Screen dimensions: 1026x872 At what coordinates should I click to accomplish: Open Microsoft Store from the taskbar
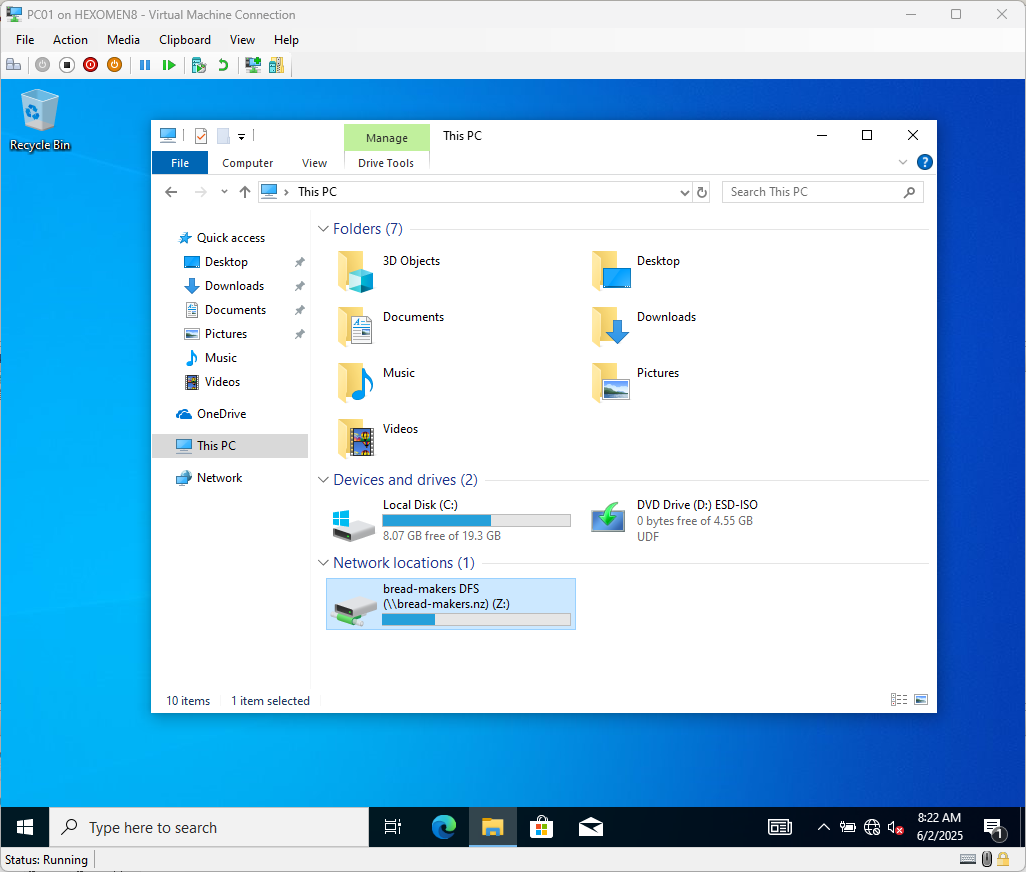541,828
